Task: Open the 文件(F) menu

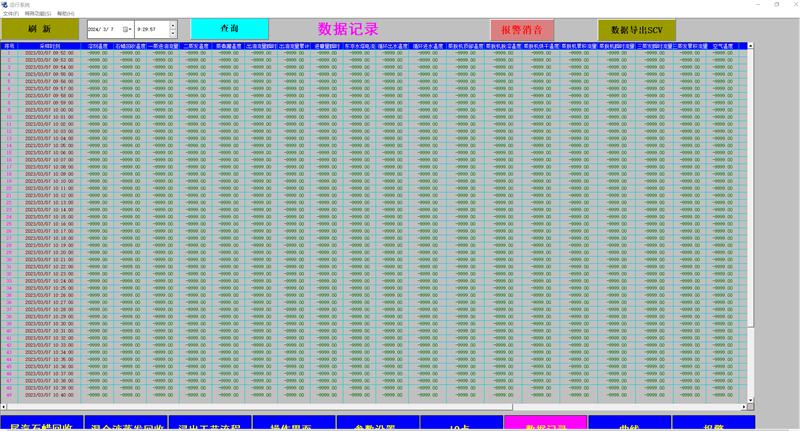Action: [x=11, y=13]
